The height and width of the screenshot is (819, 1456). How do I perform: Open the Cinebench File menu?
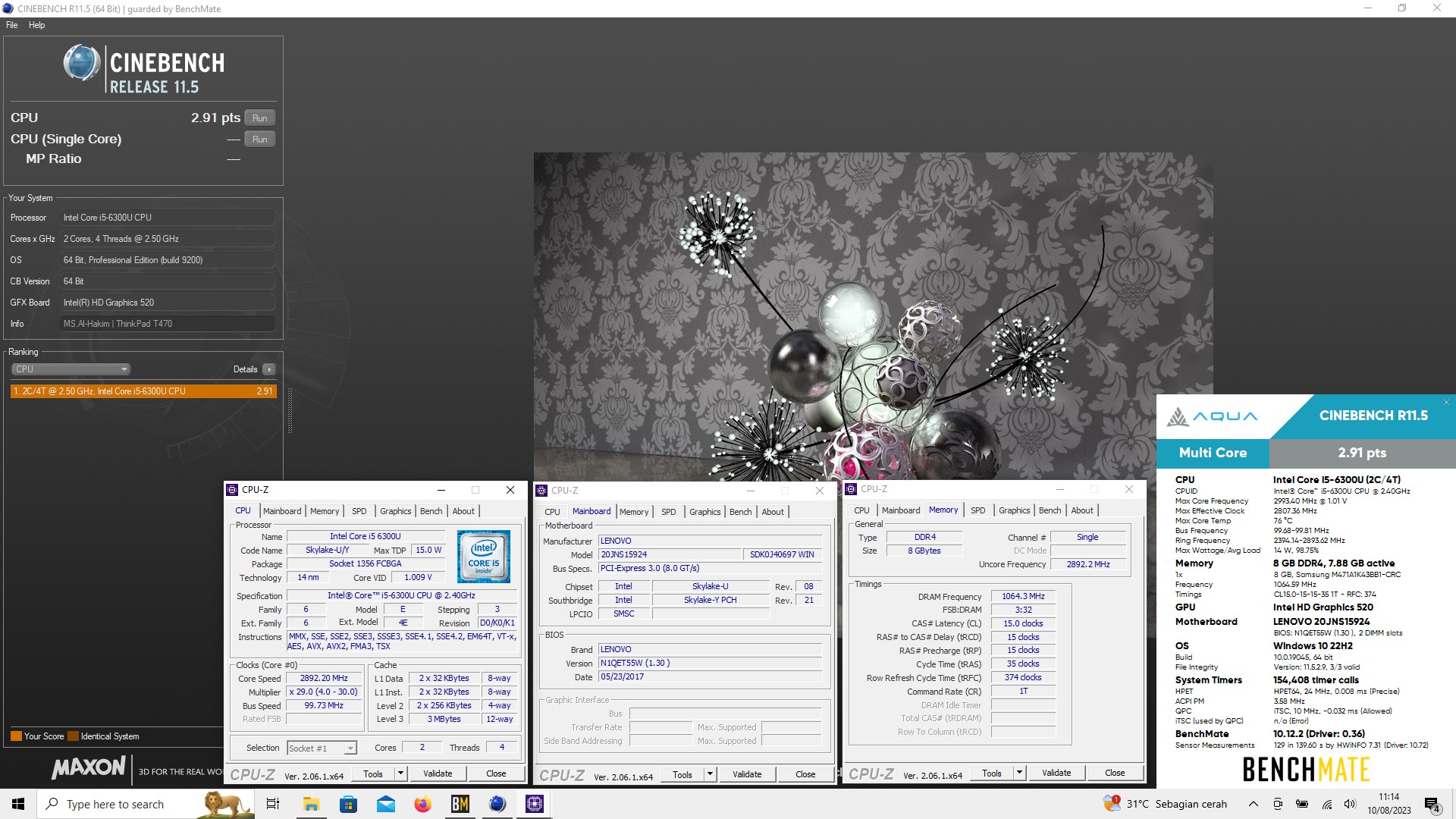click(x=12, y=25)
